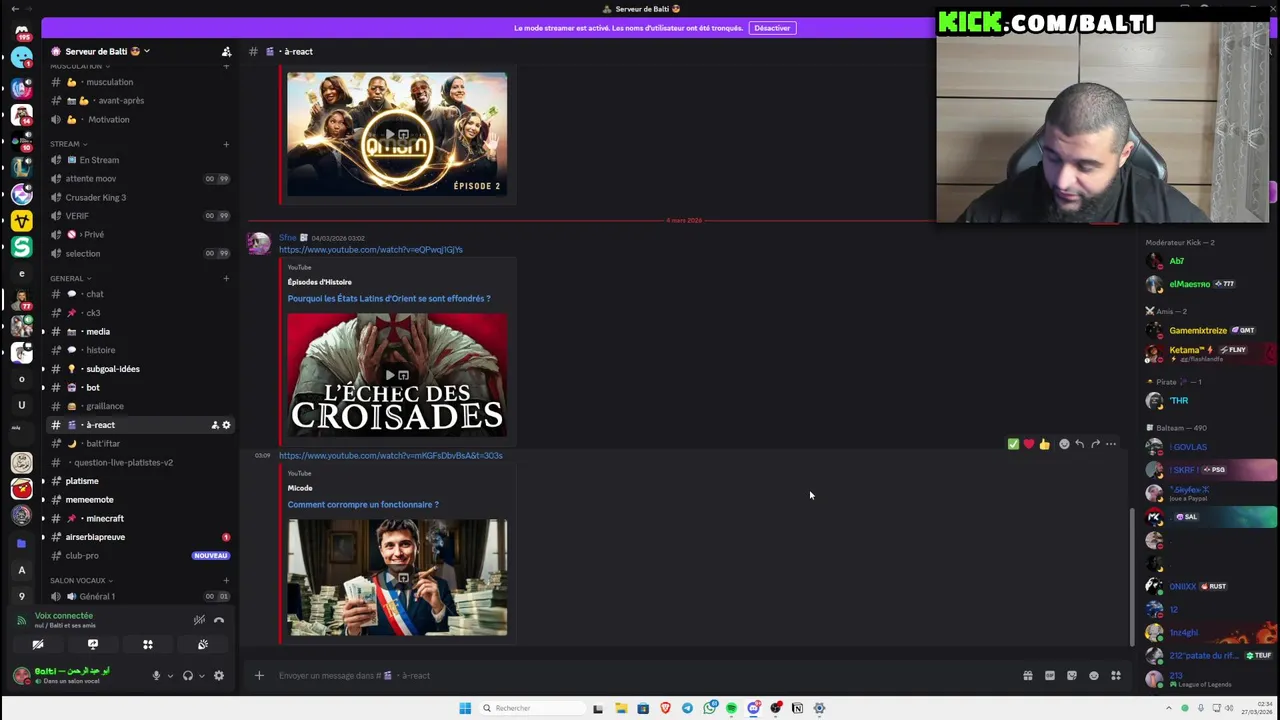This screenshot has width=1280, height=720.
Task: Open Windows Start menu on taskbar
Action: pyautogui.click(x=465, y=708)
